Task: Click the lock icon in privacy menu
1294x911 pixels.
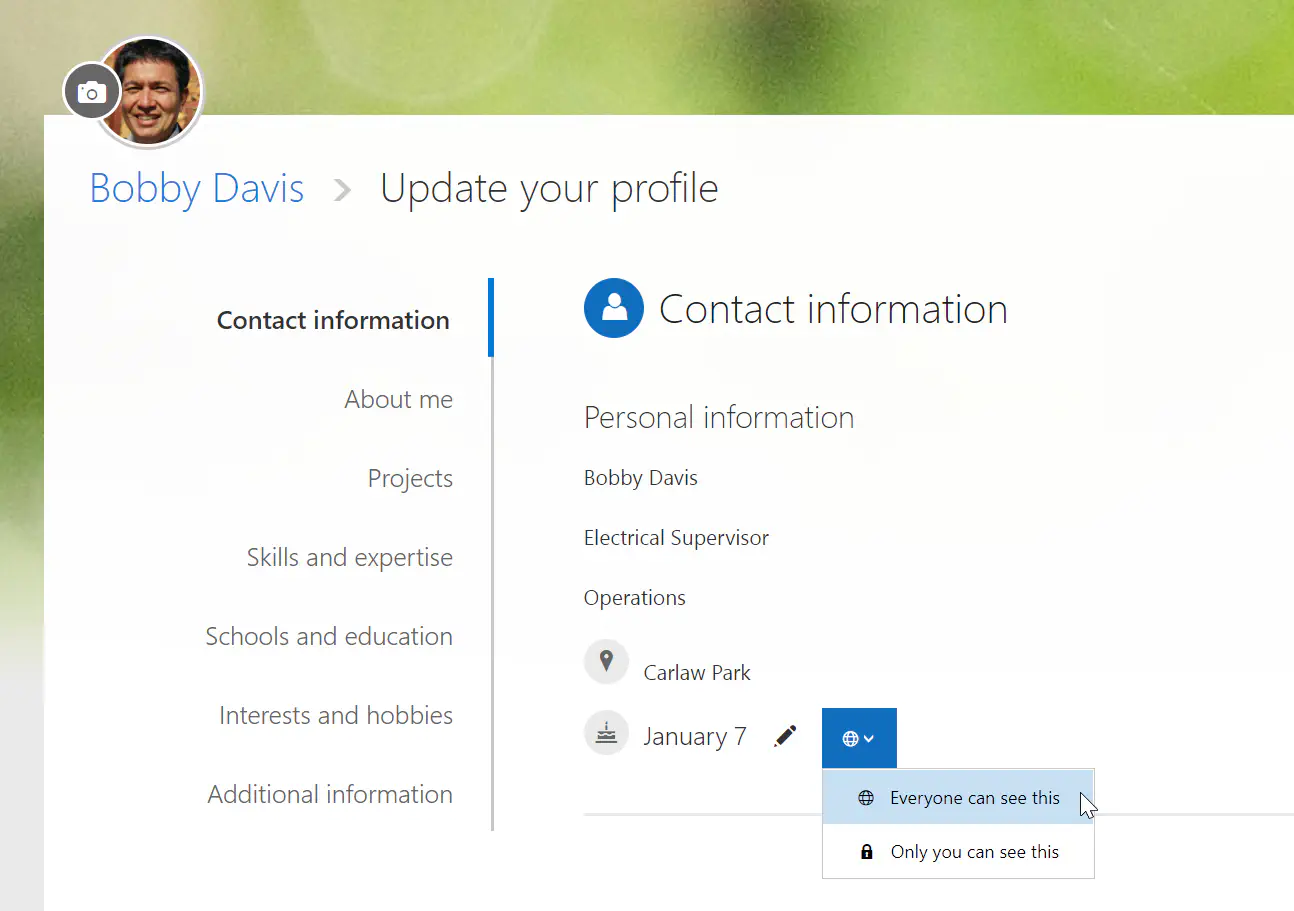Action: [x=866, y=852]
